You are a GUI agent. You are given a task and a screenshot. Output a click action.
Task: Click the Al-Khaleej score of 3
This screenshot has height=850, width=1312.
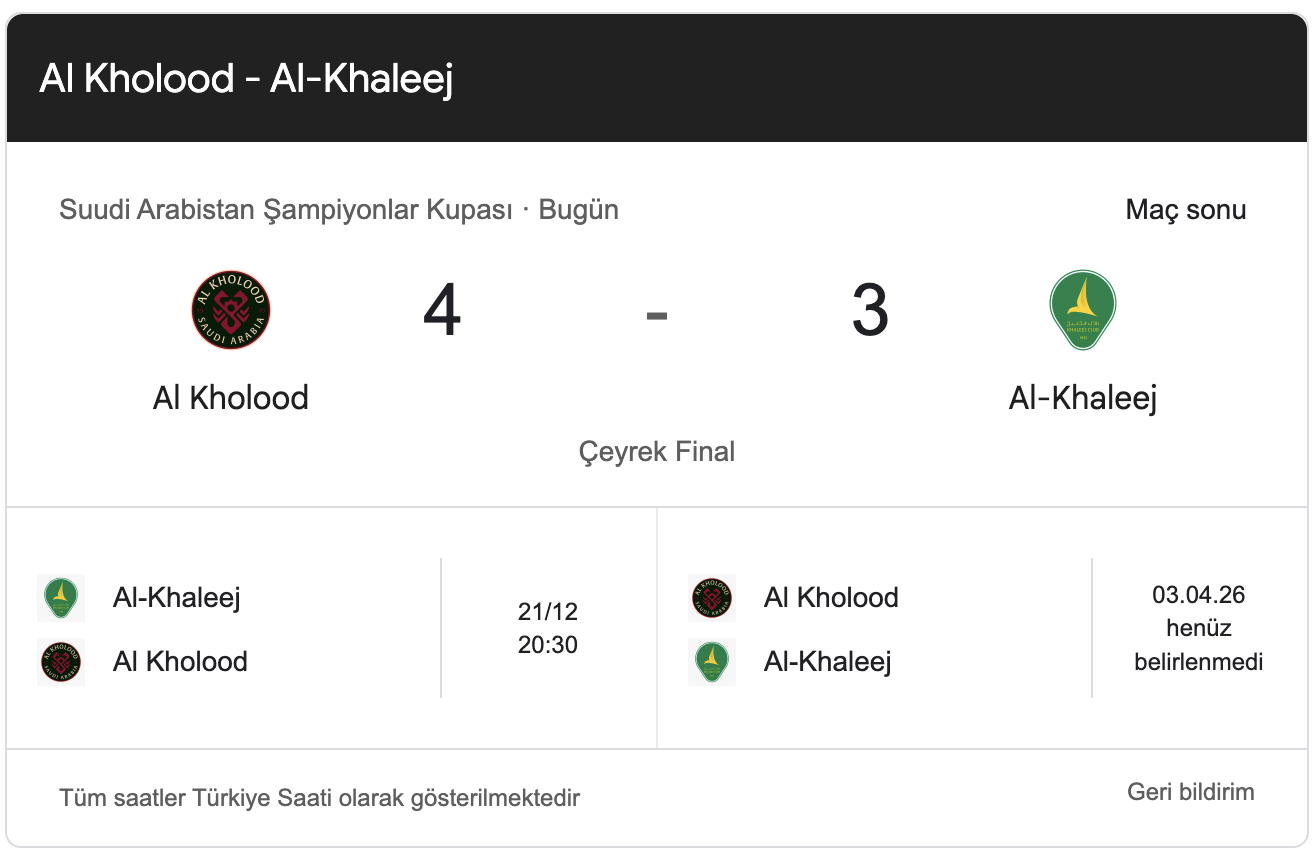click(x=870, y=310)
